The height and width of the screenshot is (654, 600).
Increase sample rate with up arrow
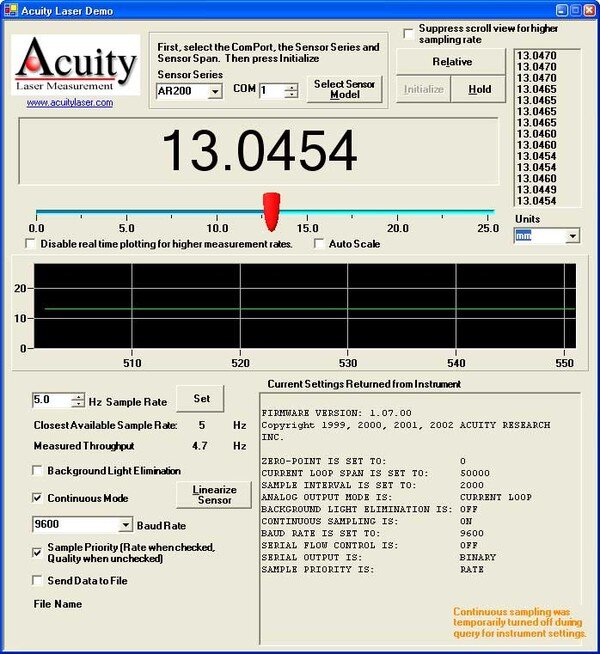pos(78,397)
